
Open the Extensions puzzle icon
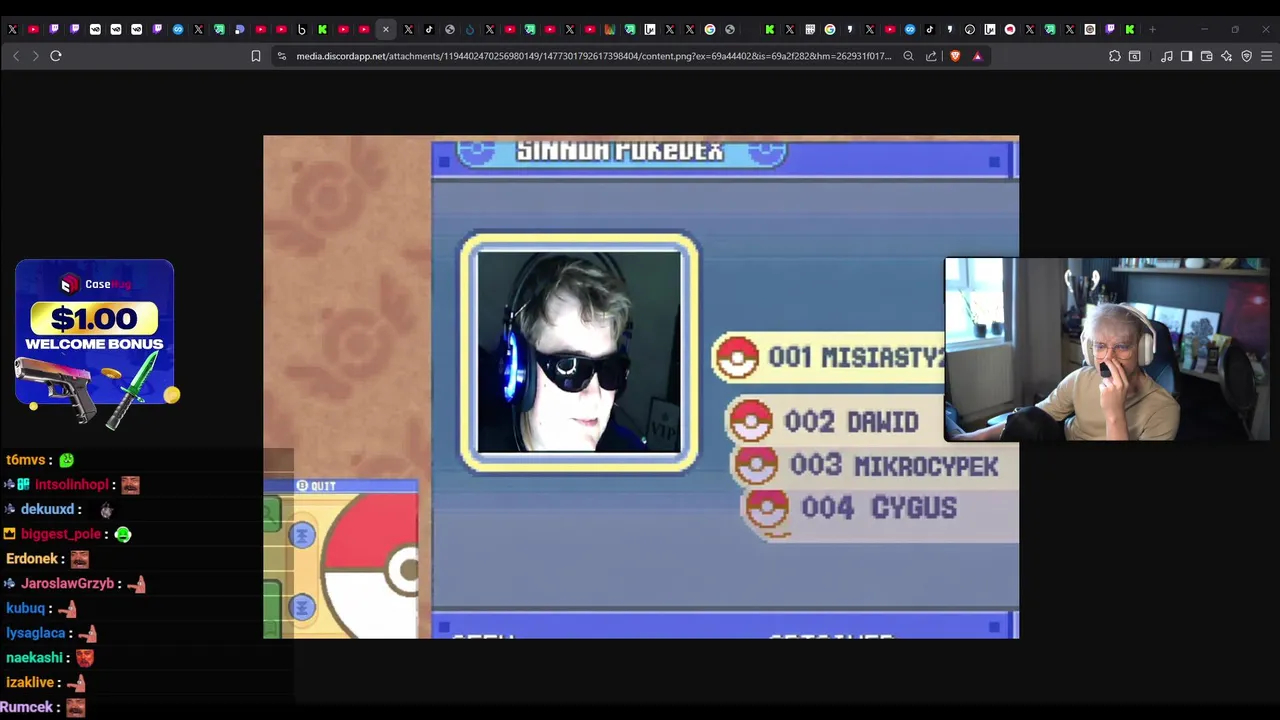[x=1115, y=56]
